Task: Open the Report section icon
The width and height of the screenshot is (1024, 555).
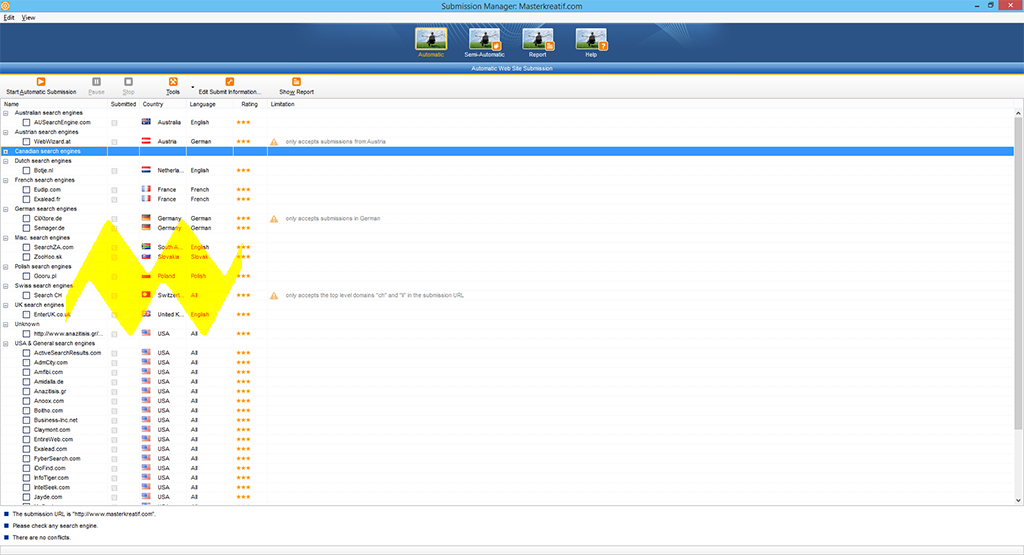Action: tap(538, 42)
